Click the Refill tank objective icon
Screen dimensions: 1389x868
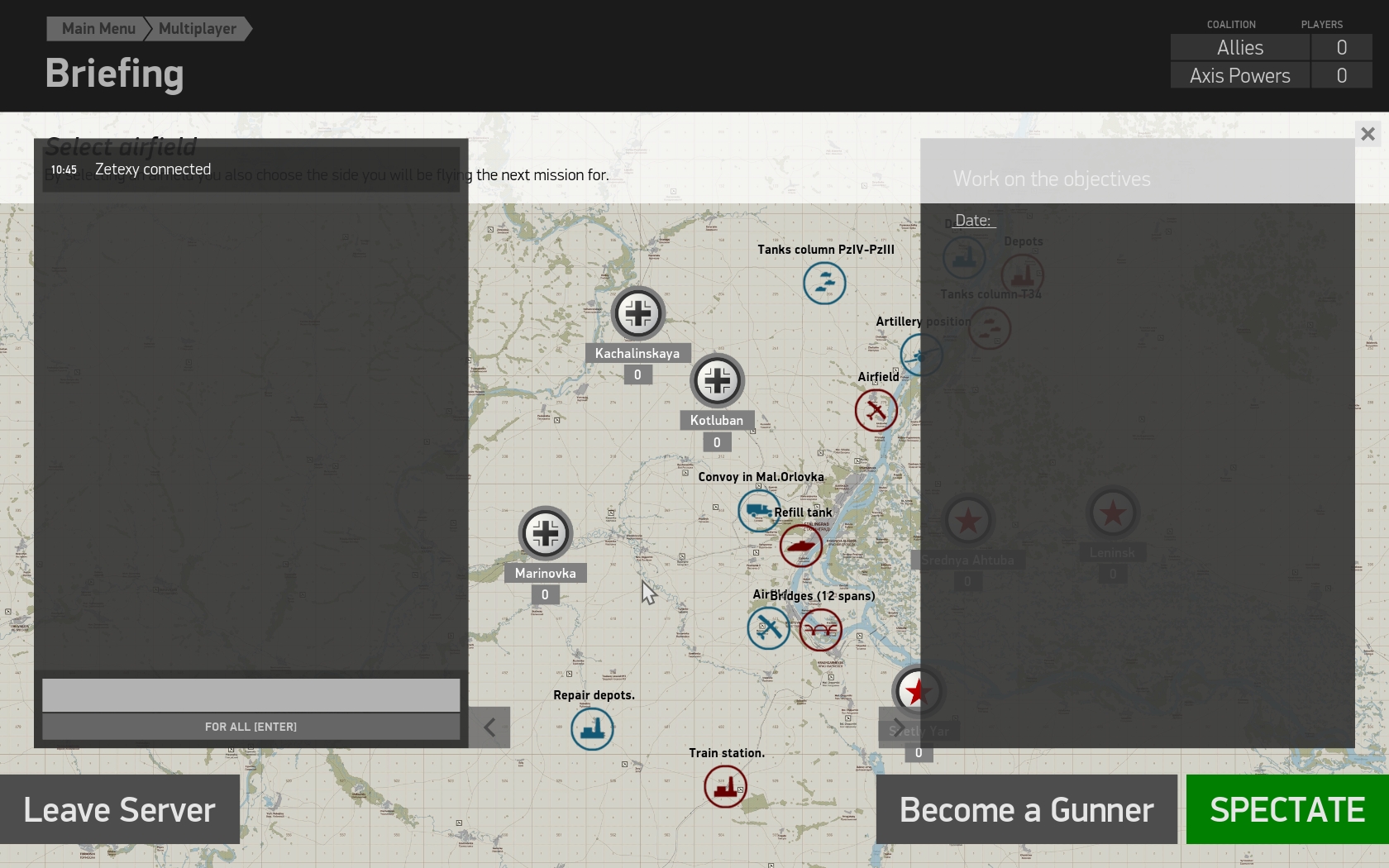tap(800, 546)
